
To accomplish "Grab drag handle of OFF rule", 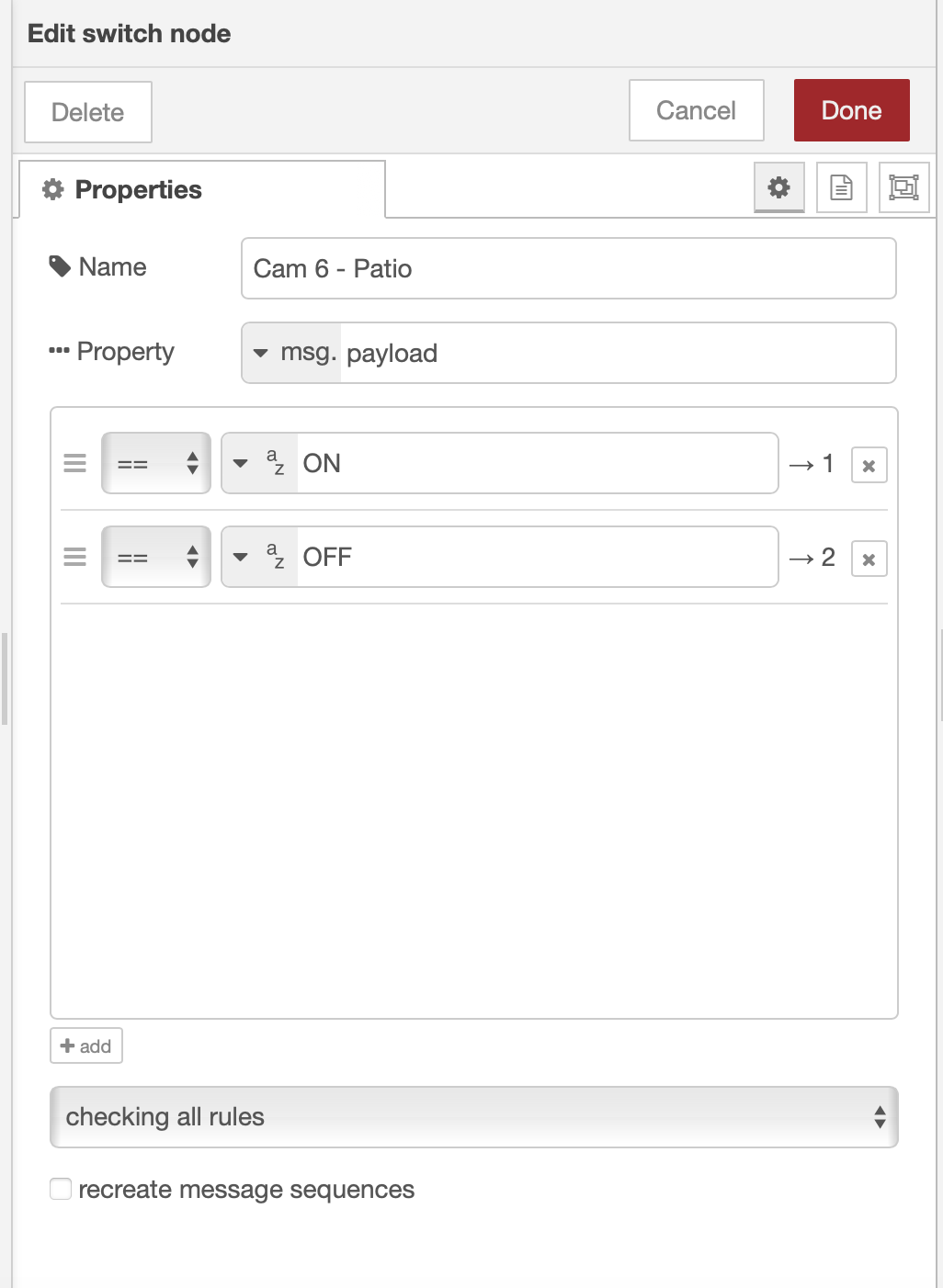I will tap(75, 557).
